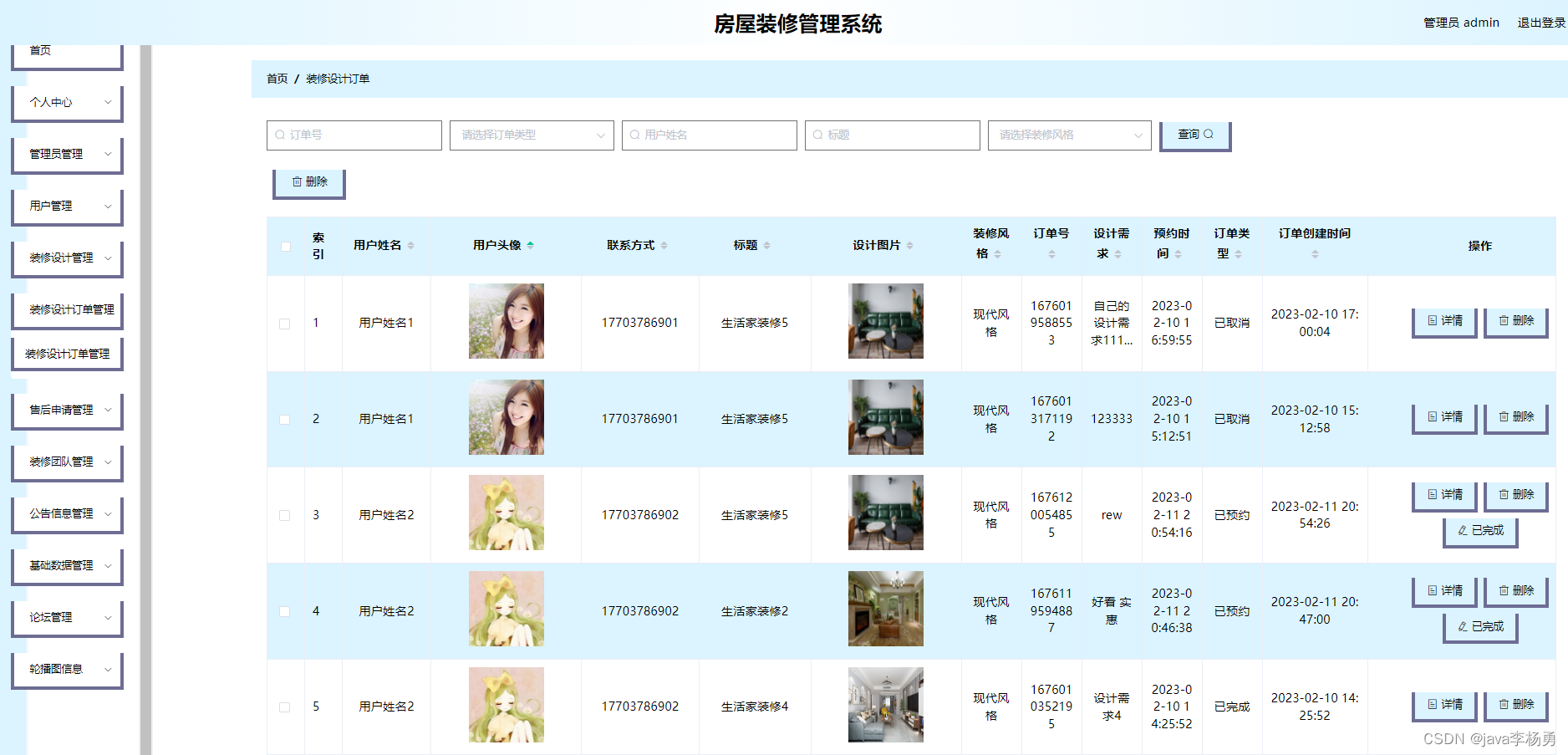The width and height of the screenshot is (1568, 755).
Task: Expand 装修团队管理 sidebar menu
Action: [68, 462]
